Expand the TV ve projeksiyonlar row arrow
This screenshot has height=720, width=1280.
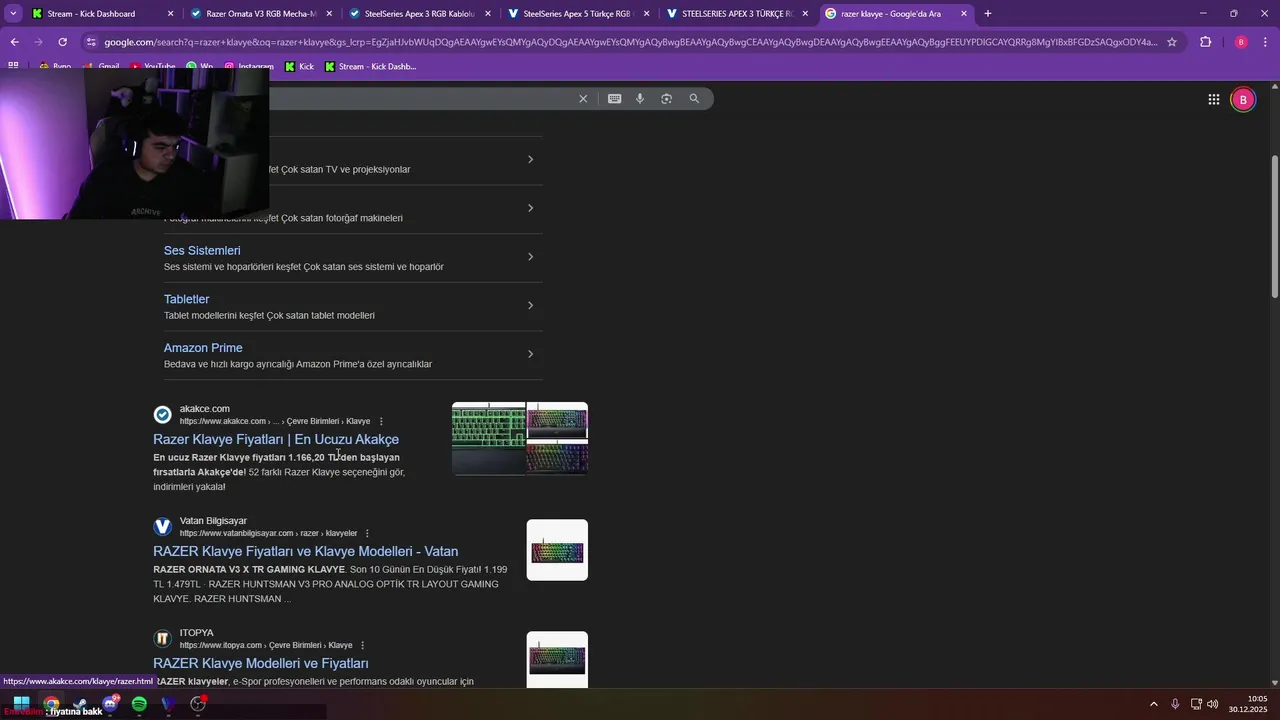(x=530, y=160)
